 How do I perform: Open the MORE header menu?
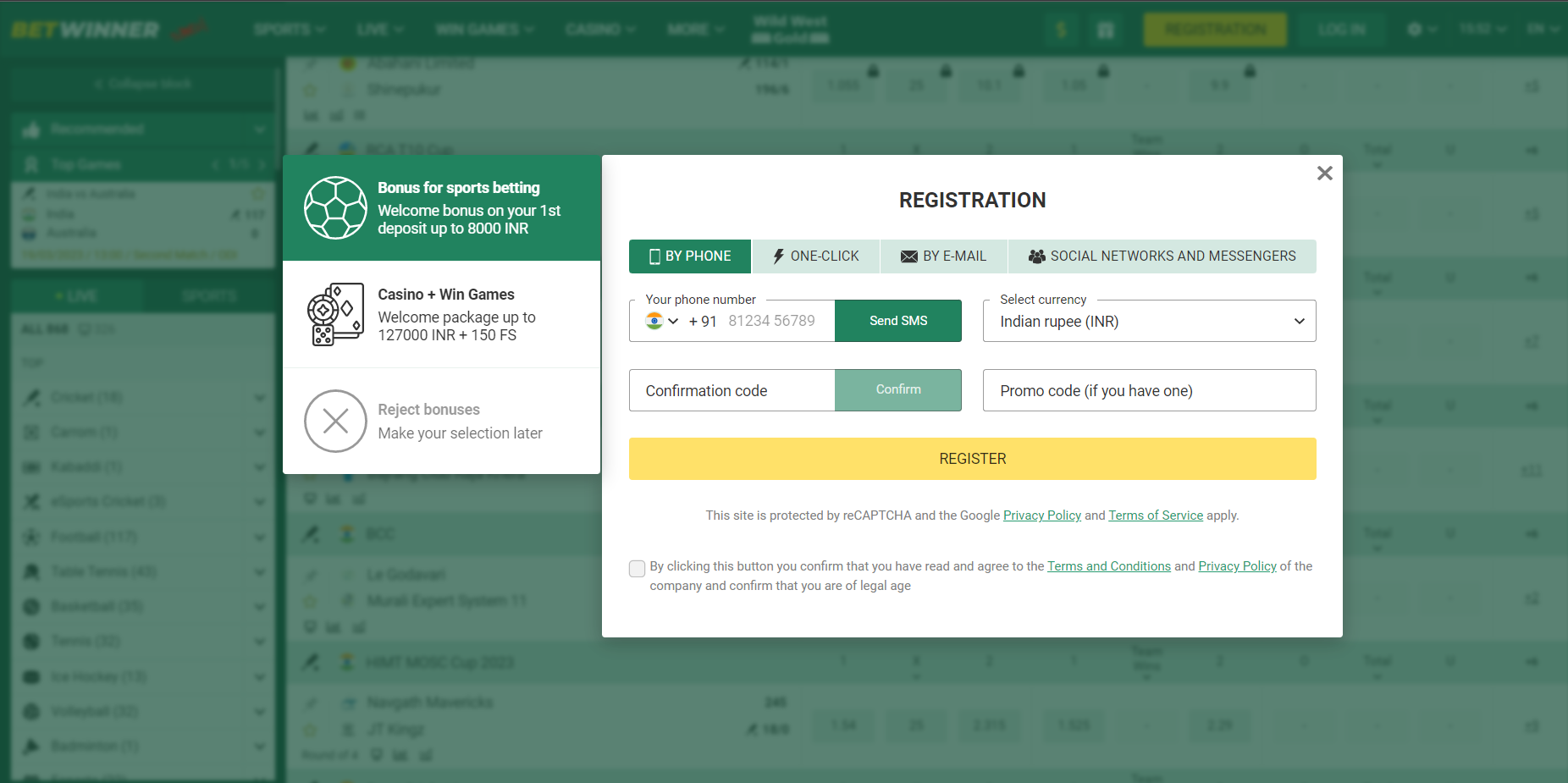(x=696, y=30)
